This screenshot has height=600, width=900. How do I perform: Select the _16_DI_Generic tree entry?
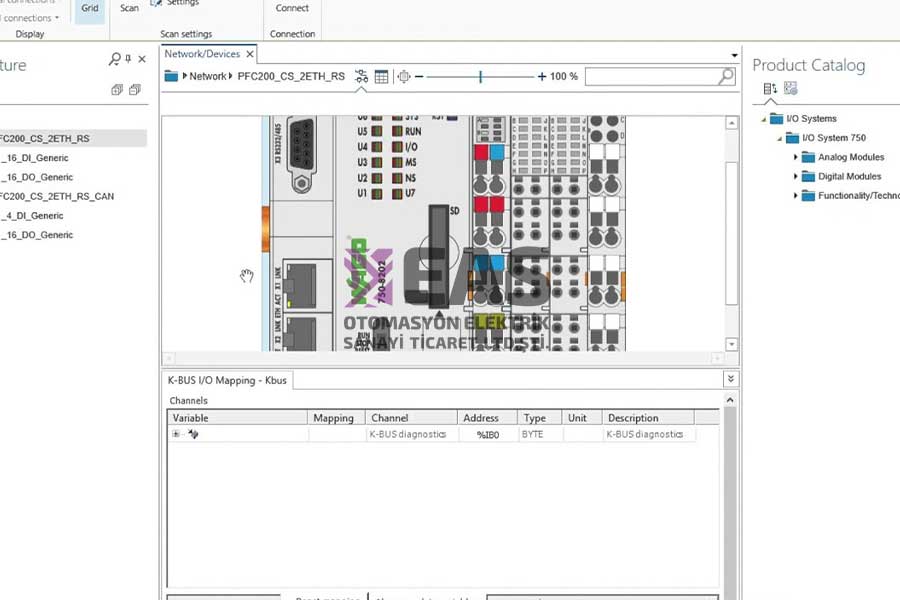click(x=34, y=158)
